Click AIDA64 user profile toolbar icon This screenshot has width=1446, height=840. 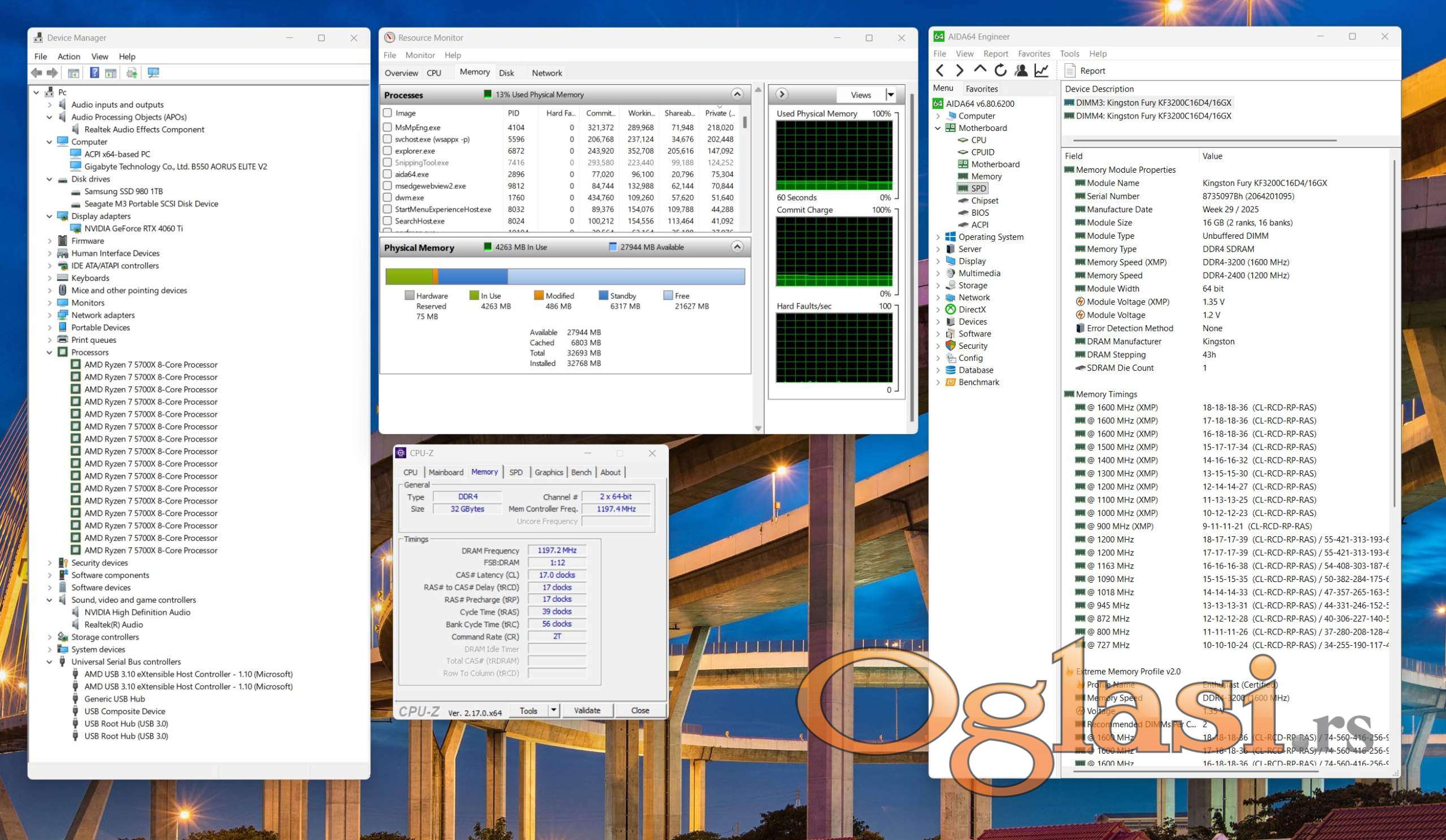[1021, 71]
